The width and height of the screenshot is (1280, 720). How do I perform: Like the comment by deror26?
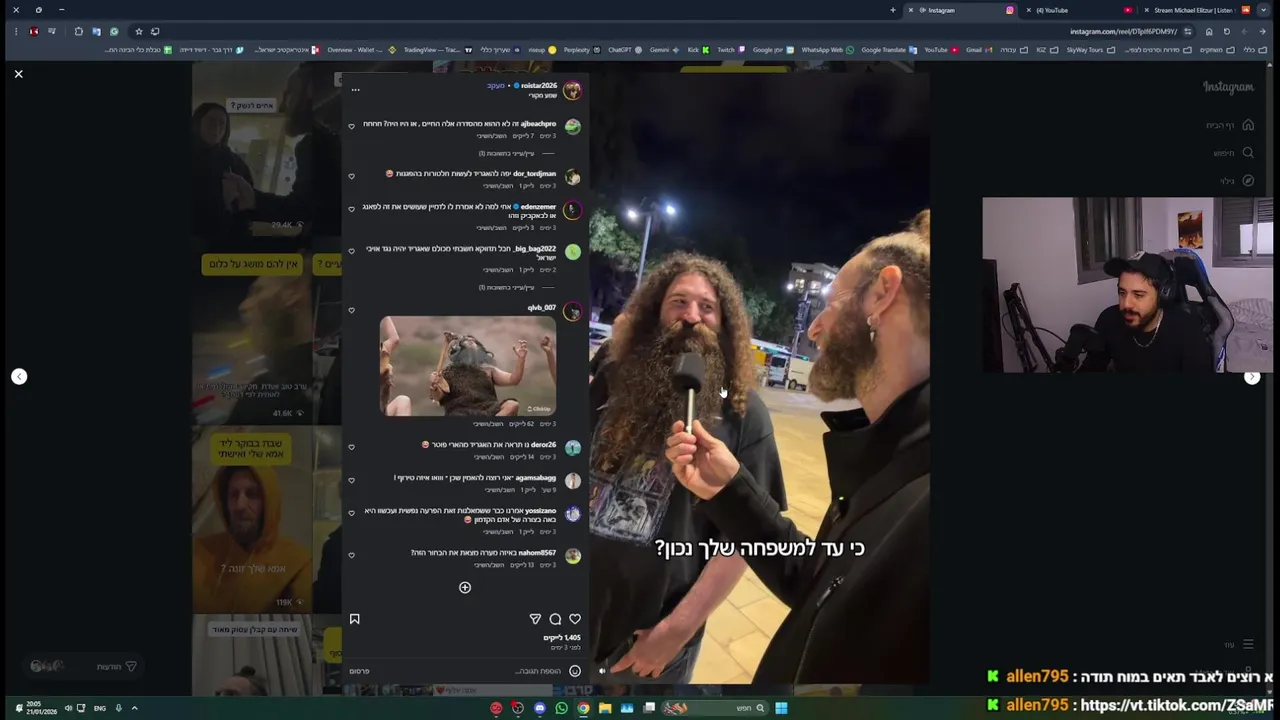(351, 447)
